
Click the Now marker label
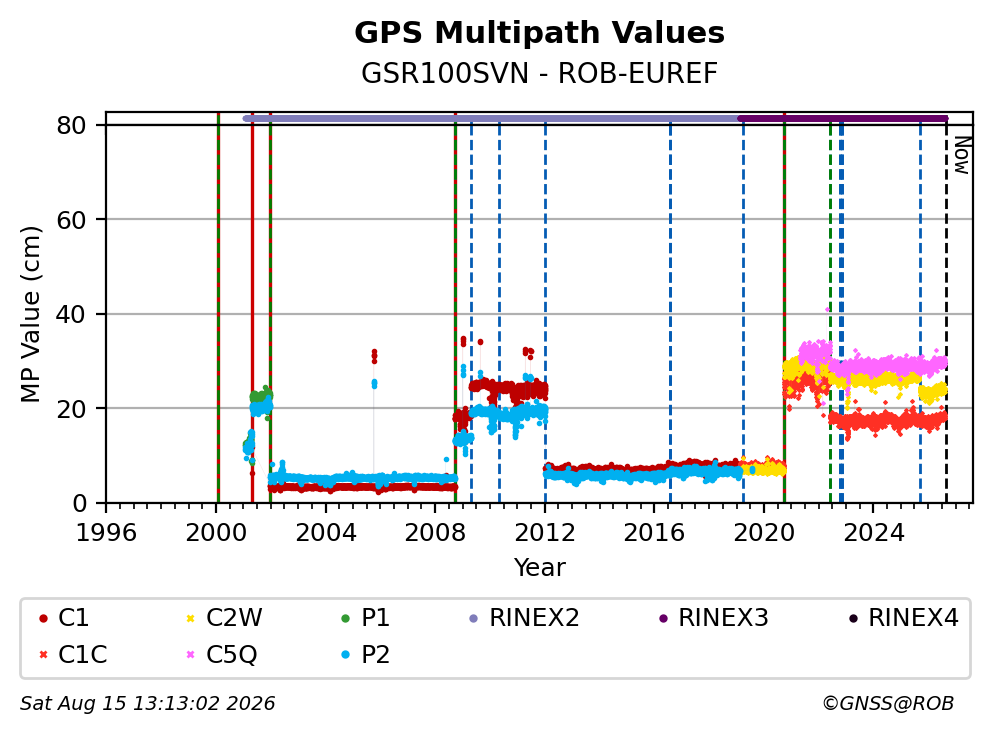pos(962,156)
